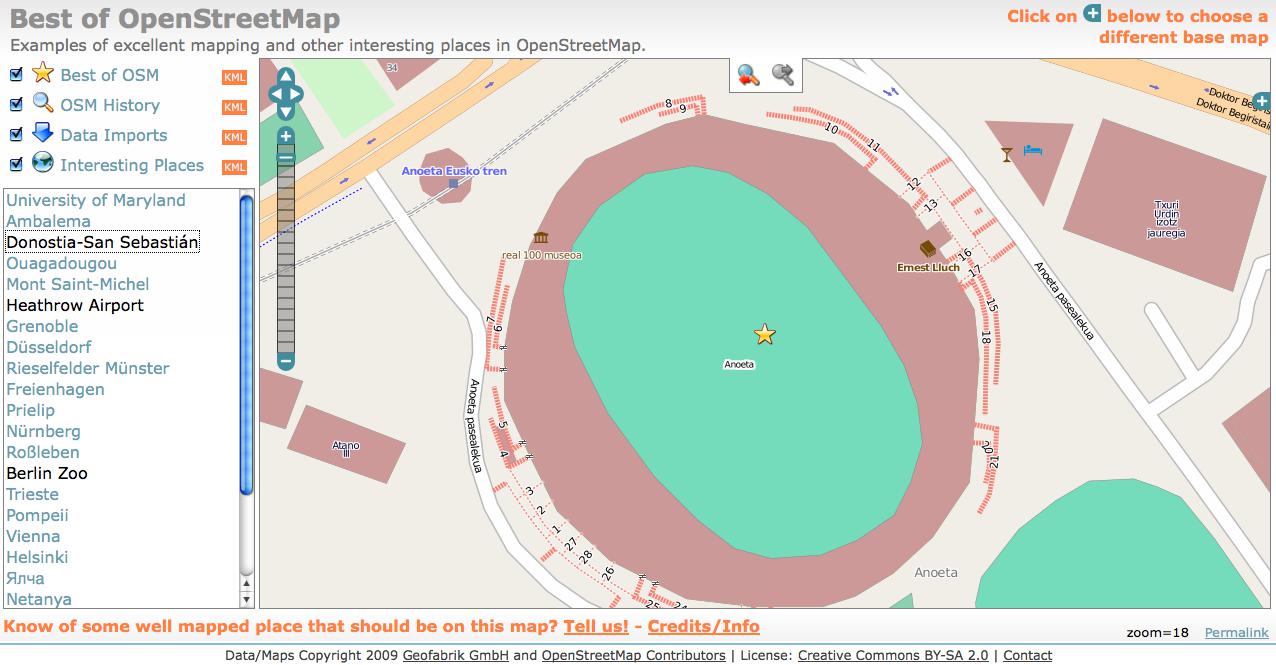Select Helsinki in the places list

(37, 557)
